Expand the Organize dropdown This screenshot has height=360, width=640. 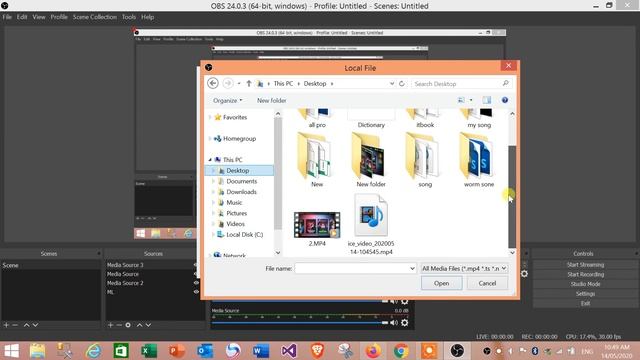(x=227, y=100)
